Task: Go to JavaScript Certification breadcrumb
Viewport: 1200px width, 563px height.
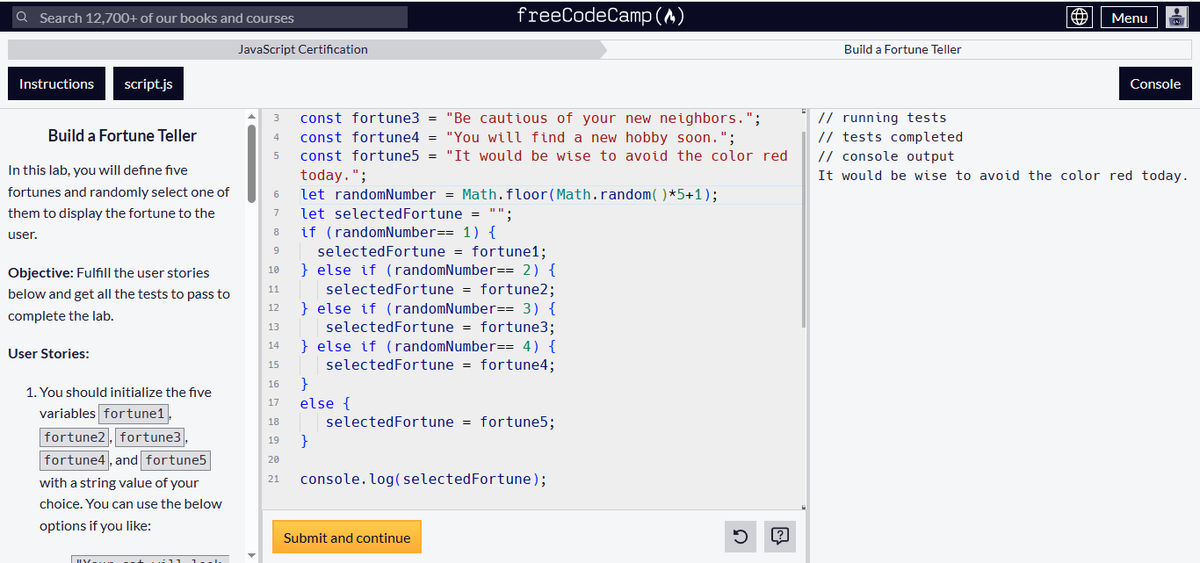Action: click(x=303, y=49)
